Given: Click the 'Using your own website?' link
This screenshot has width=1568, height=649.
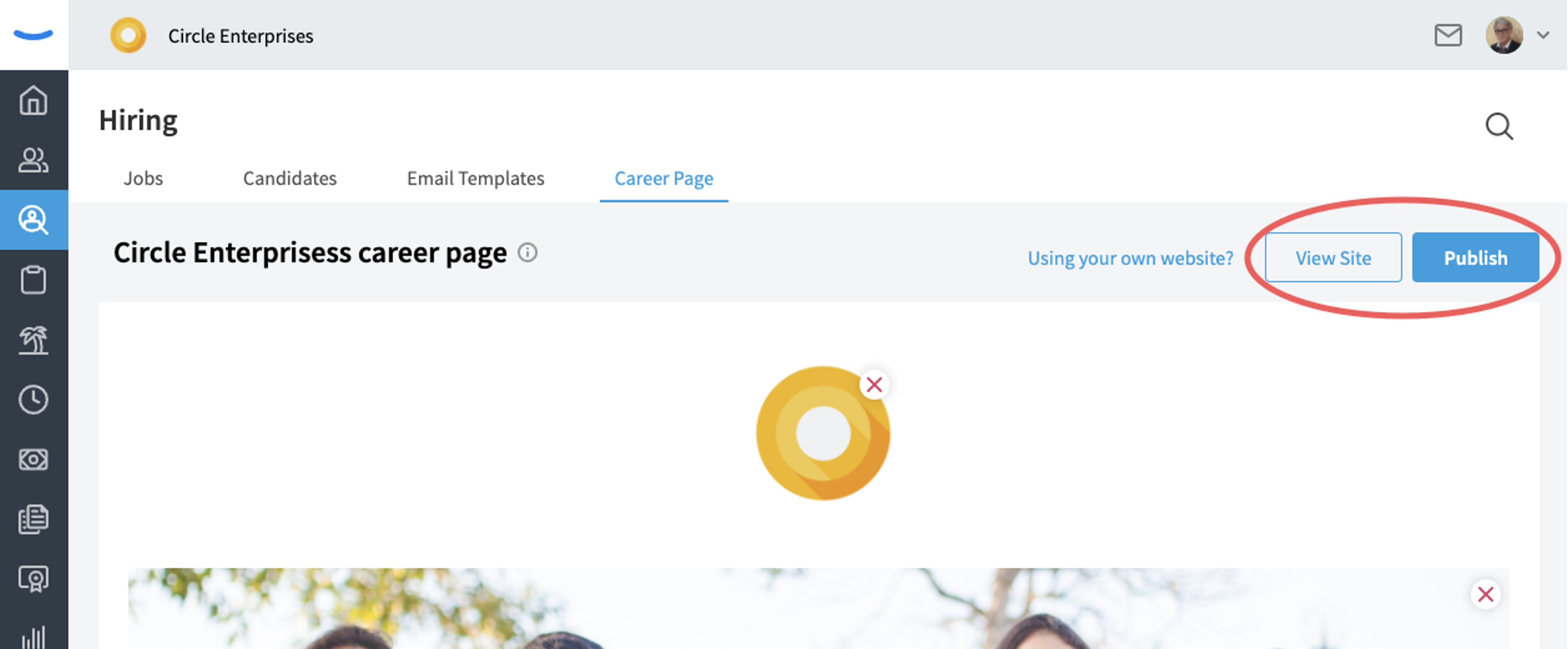Looking at the screenshot, I should (x=1130, y=258).
